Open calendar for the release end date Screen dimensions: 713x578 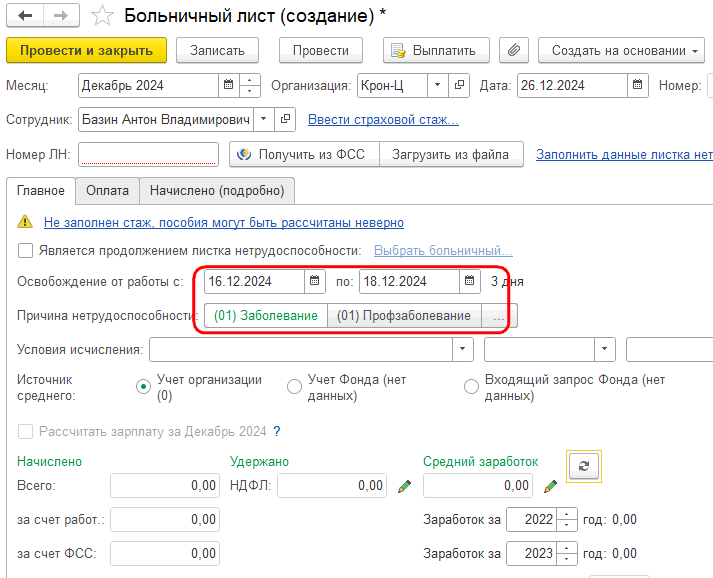coord(469,281)
